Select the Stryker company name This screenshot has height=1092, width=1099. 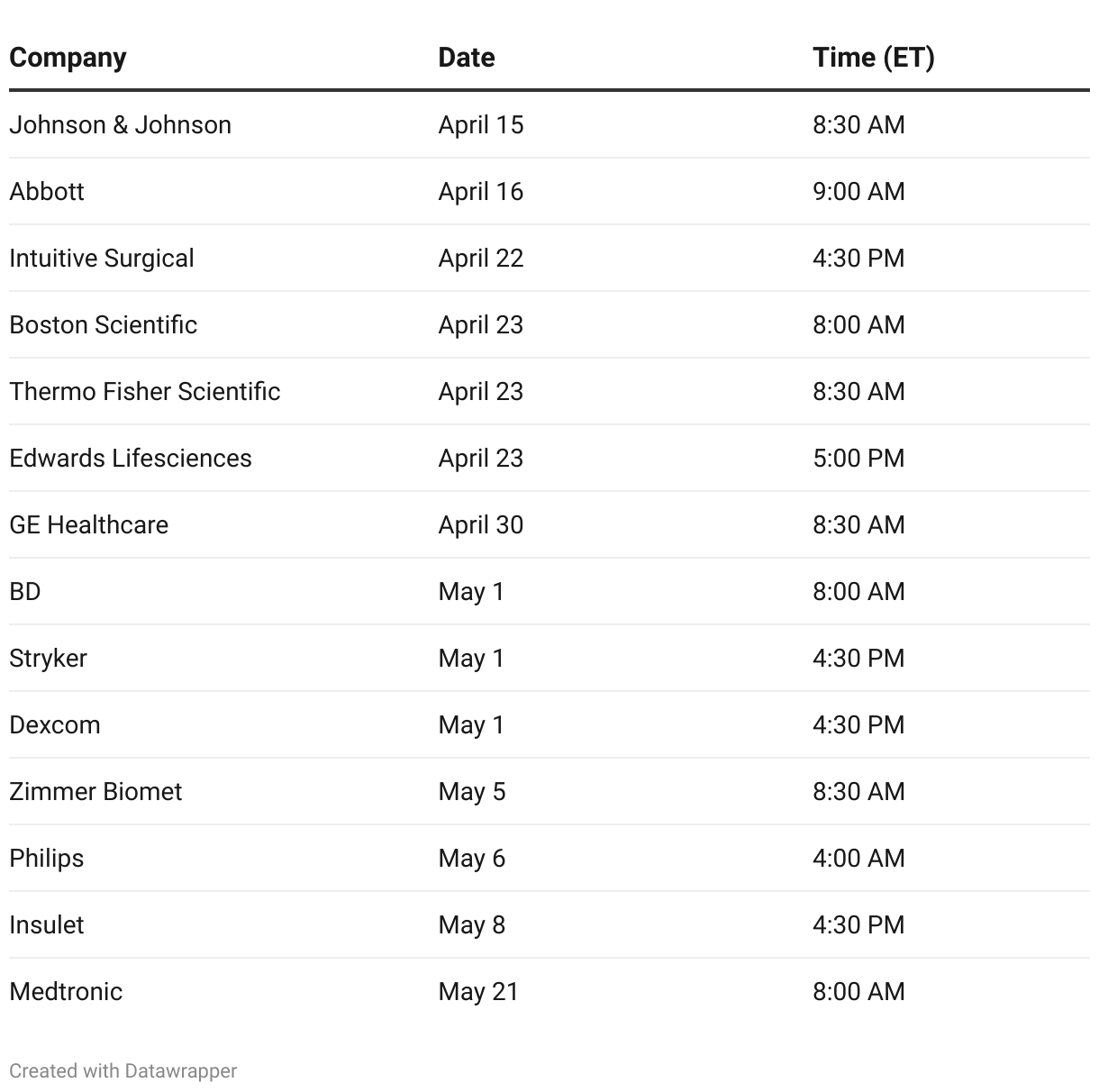click(x=48, y=658)
